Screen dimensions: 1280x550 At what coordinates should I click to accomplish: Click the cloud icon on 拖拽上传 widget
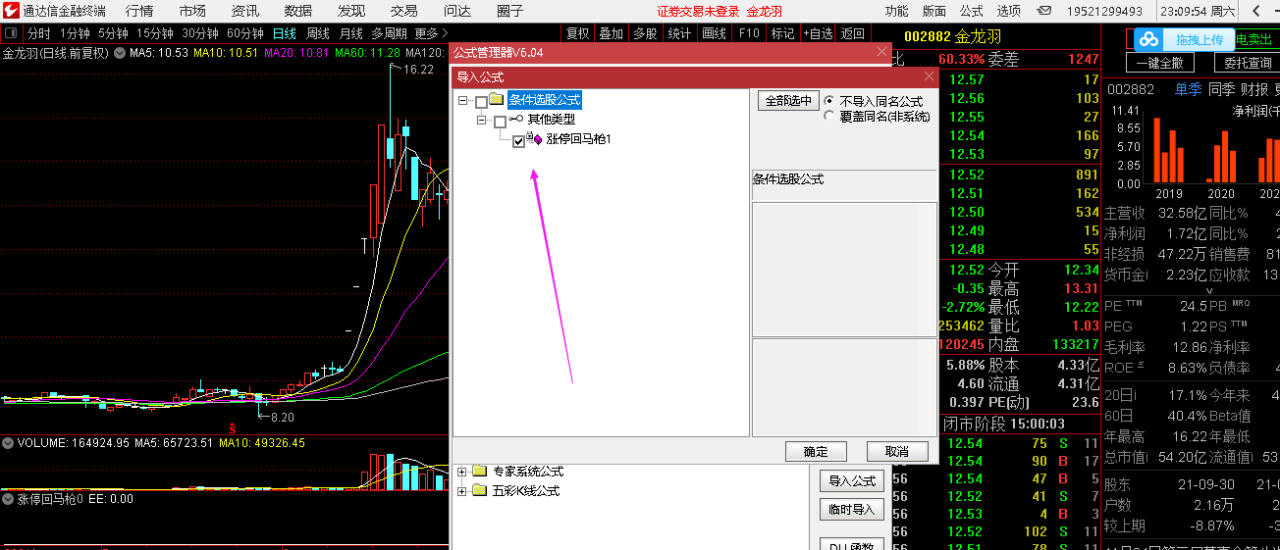[1149, 40]
